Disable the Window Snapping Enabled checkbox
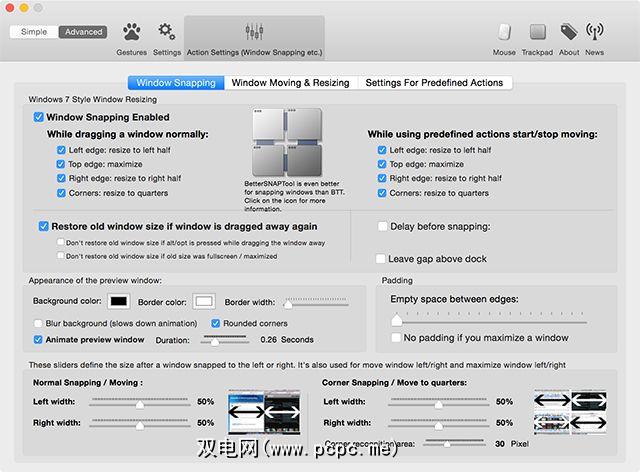 (x=39, y=118)
